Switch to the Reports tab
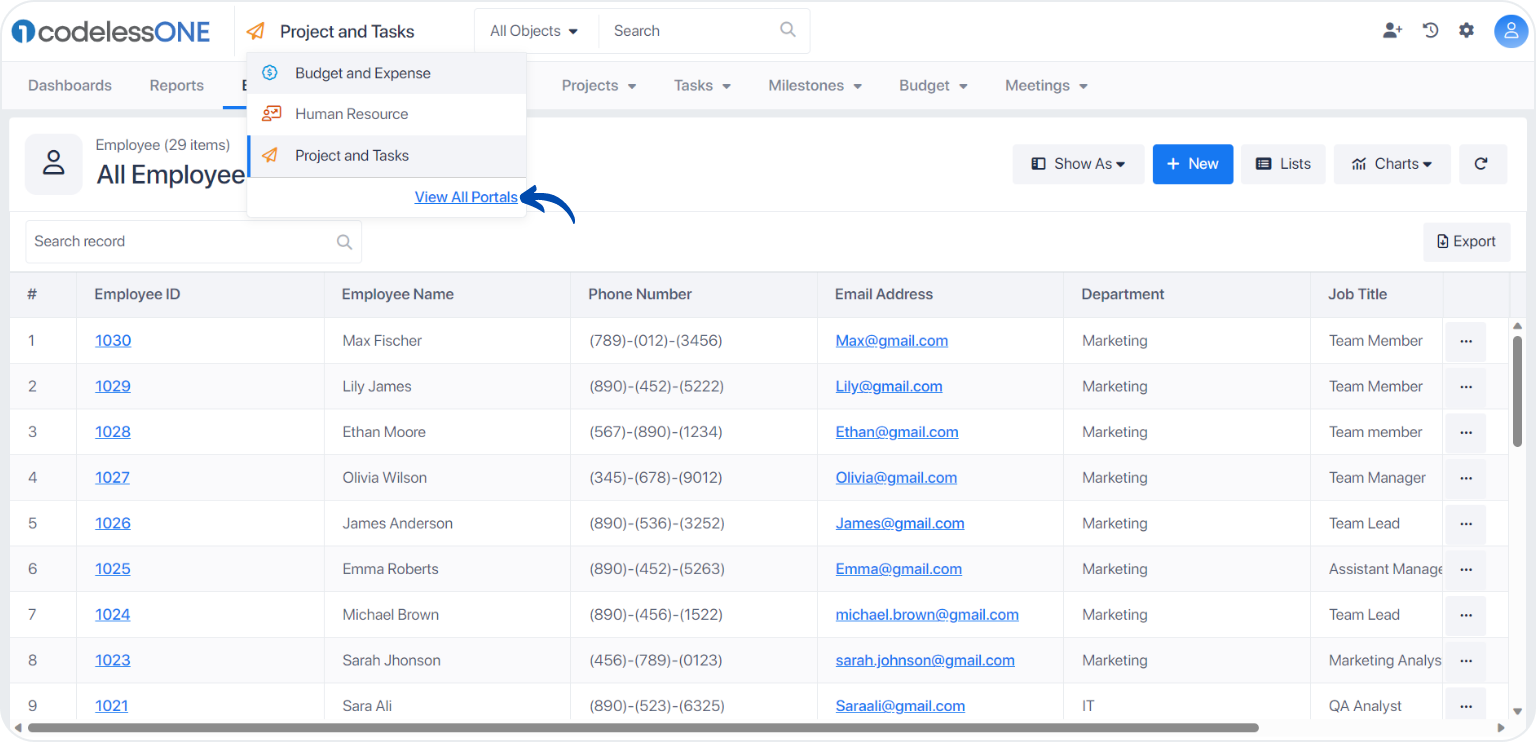Image resolution: width=1536 pixels, height=742 pixels. point(177,86)
